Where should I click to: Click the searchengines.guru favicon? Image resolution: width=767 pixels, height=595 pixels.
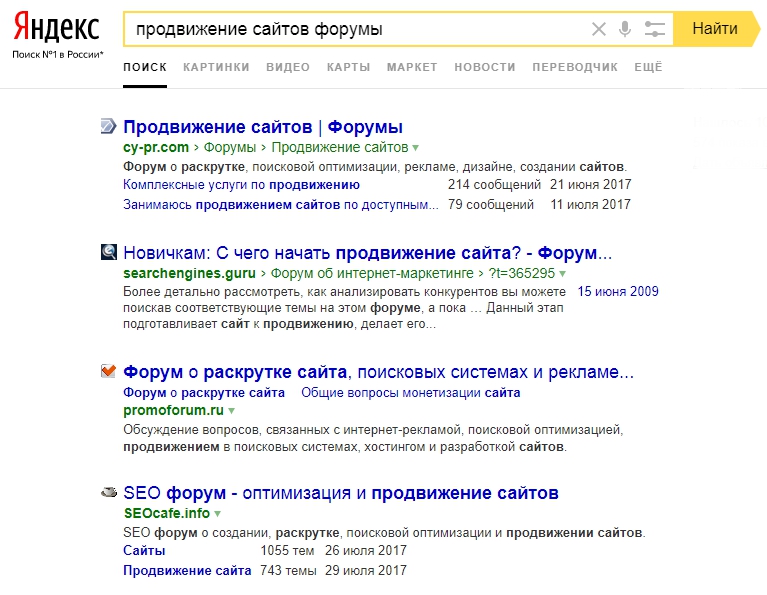[109, 252]
